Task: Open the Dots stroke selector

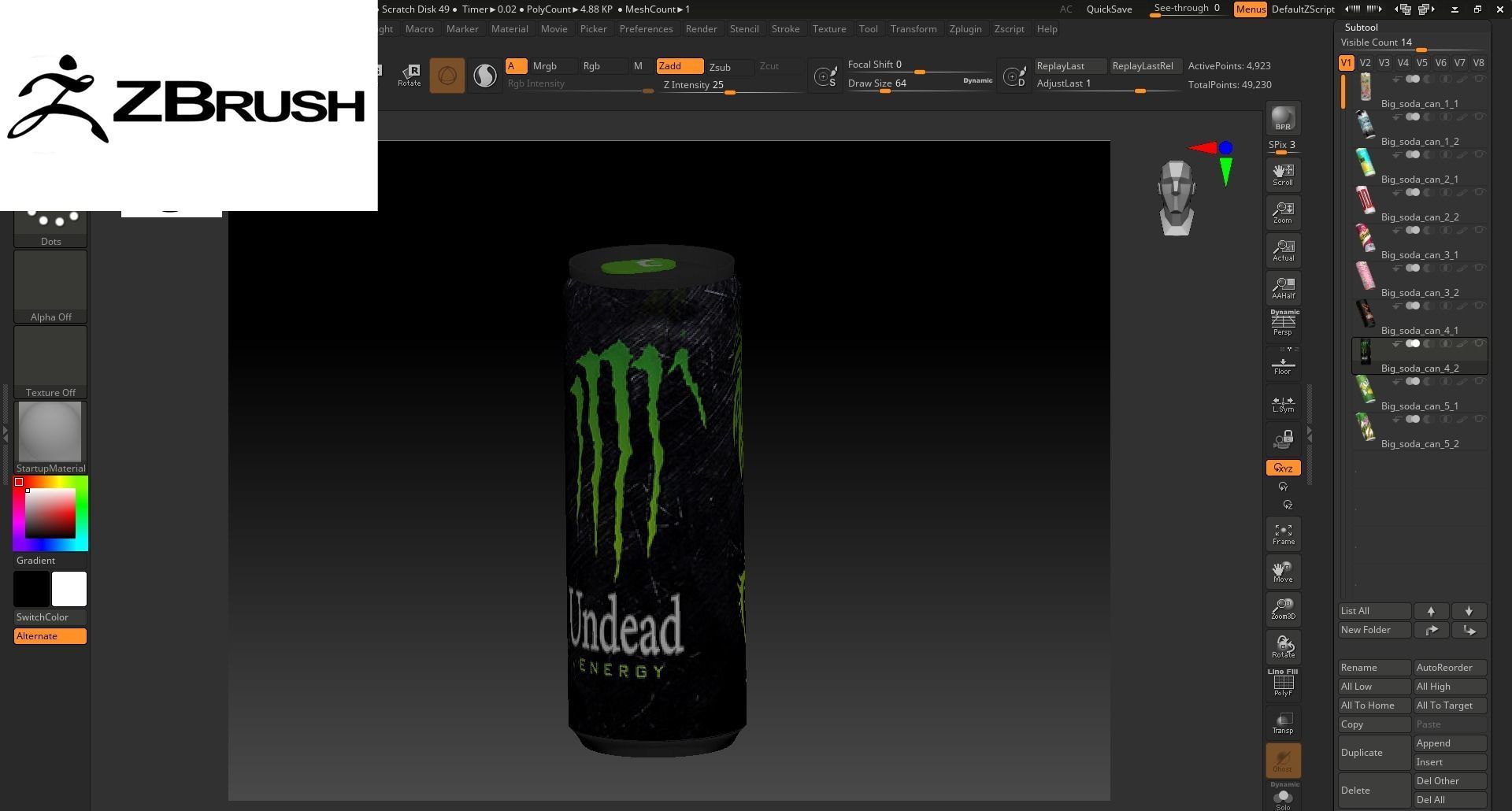Action: (50, 228)
